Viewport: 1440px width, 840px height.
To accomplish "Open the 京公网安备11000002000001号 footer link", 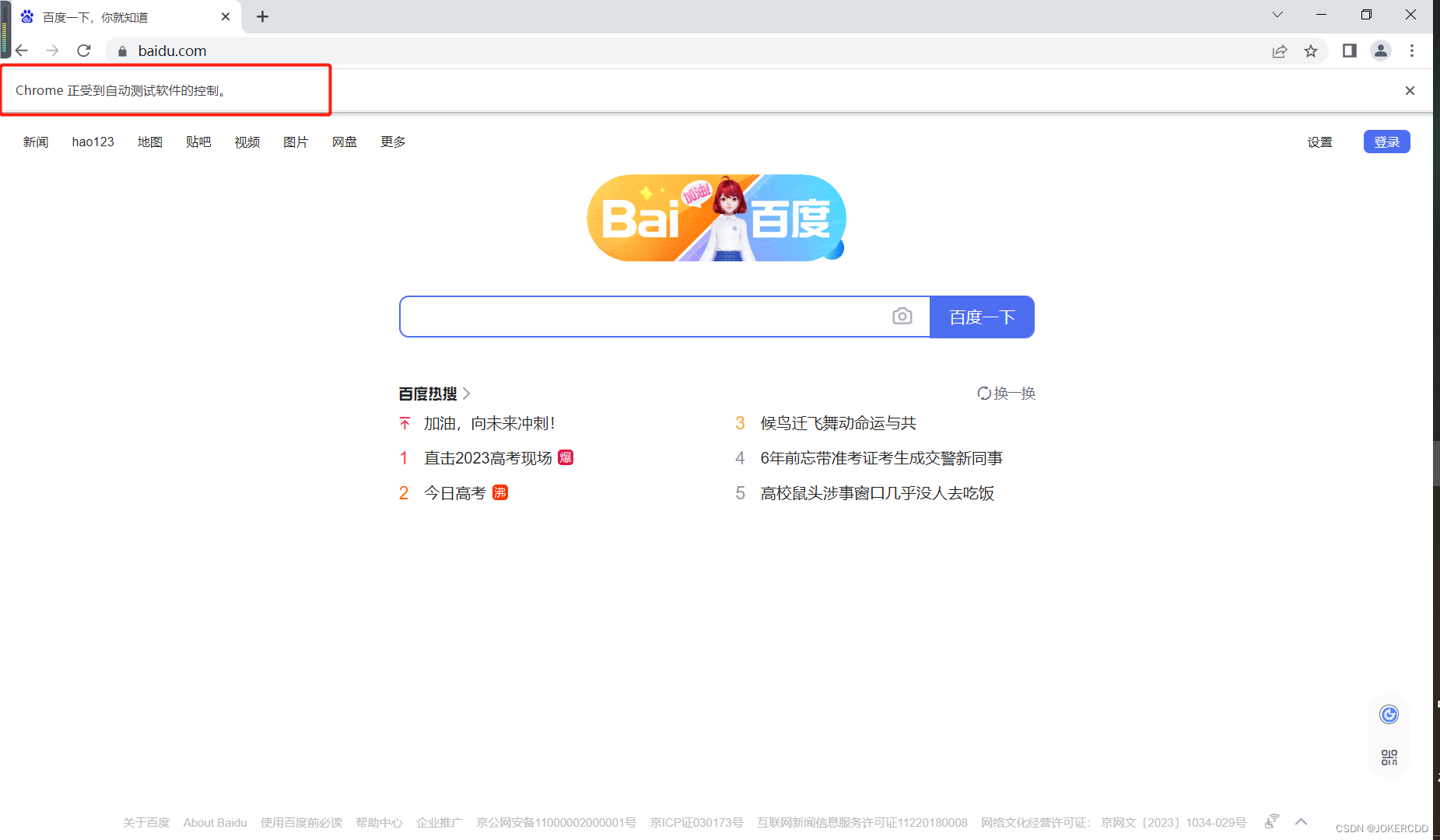I will [556, 823].
